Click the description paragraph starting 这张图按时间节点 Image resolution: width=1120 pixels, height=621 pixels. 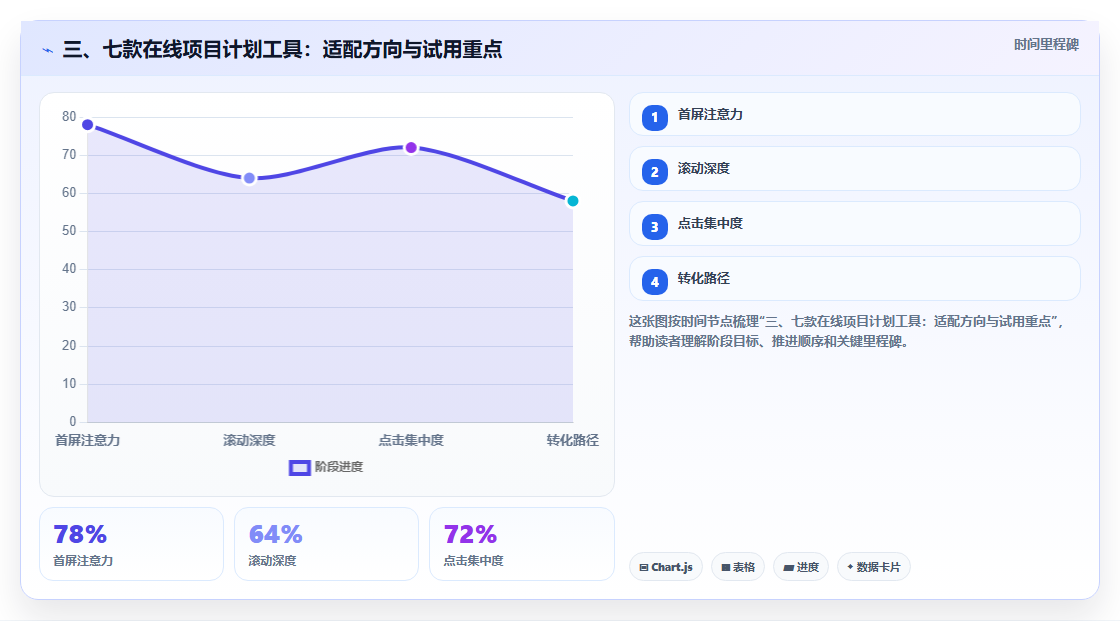pos(847,332)
